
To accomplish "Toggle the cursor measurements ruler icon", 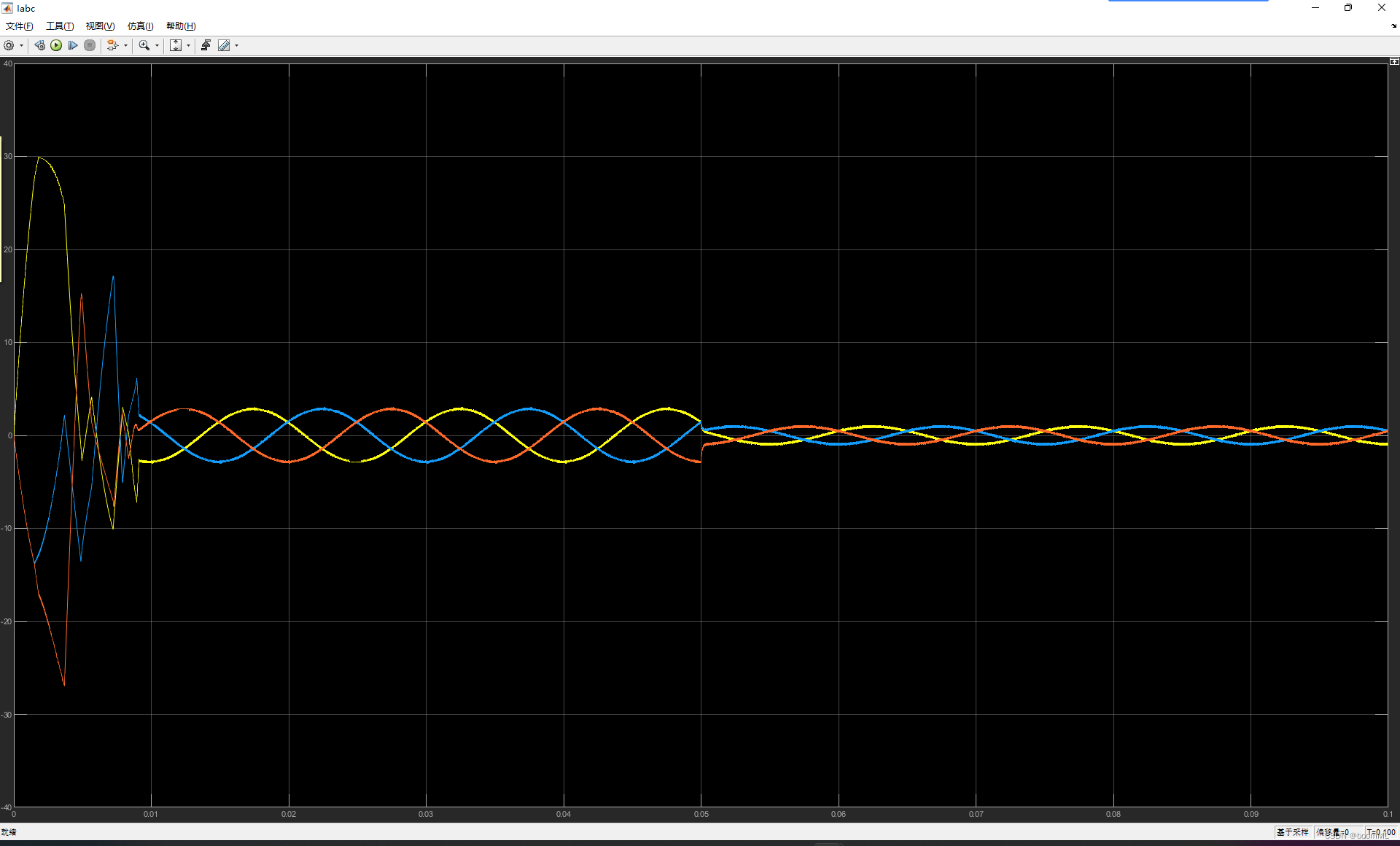I will 224,45.
